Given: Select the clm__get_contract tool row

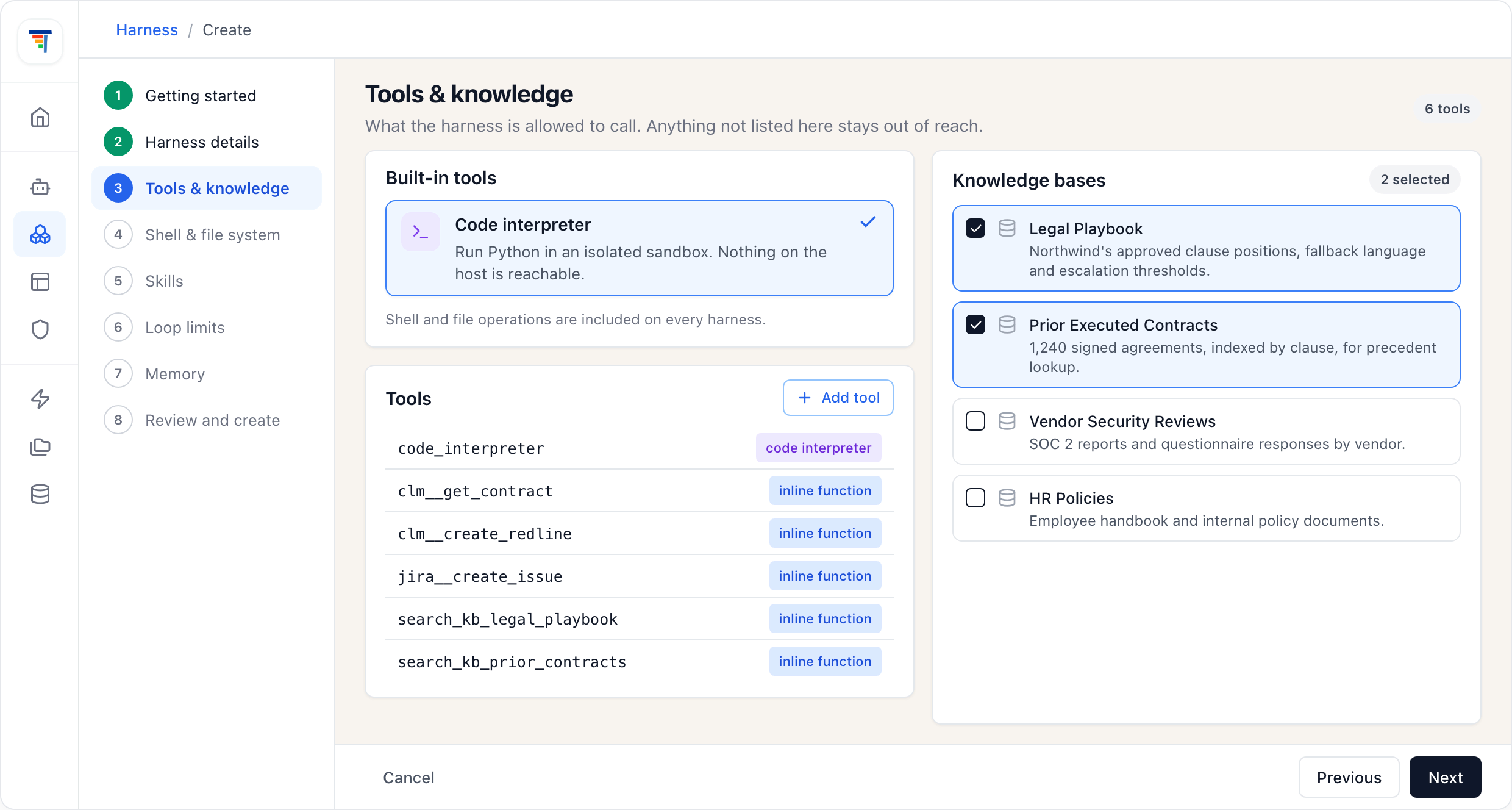Looking at the screenshot, I should pos(639,490).
